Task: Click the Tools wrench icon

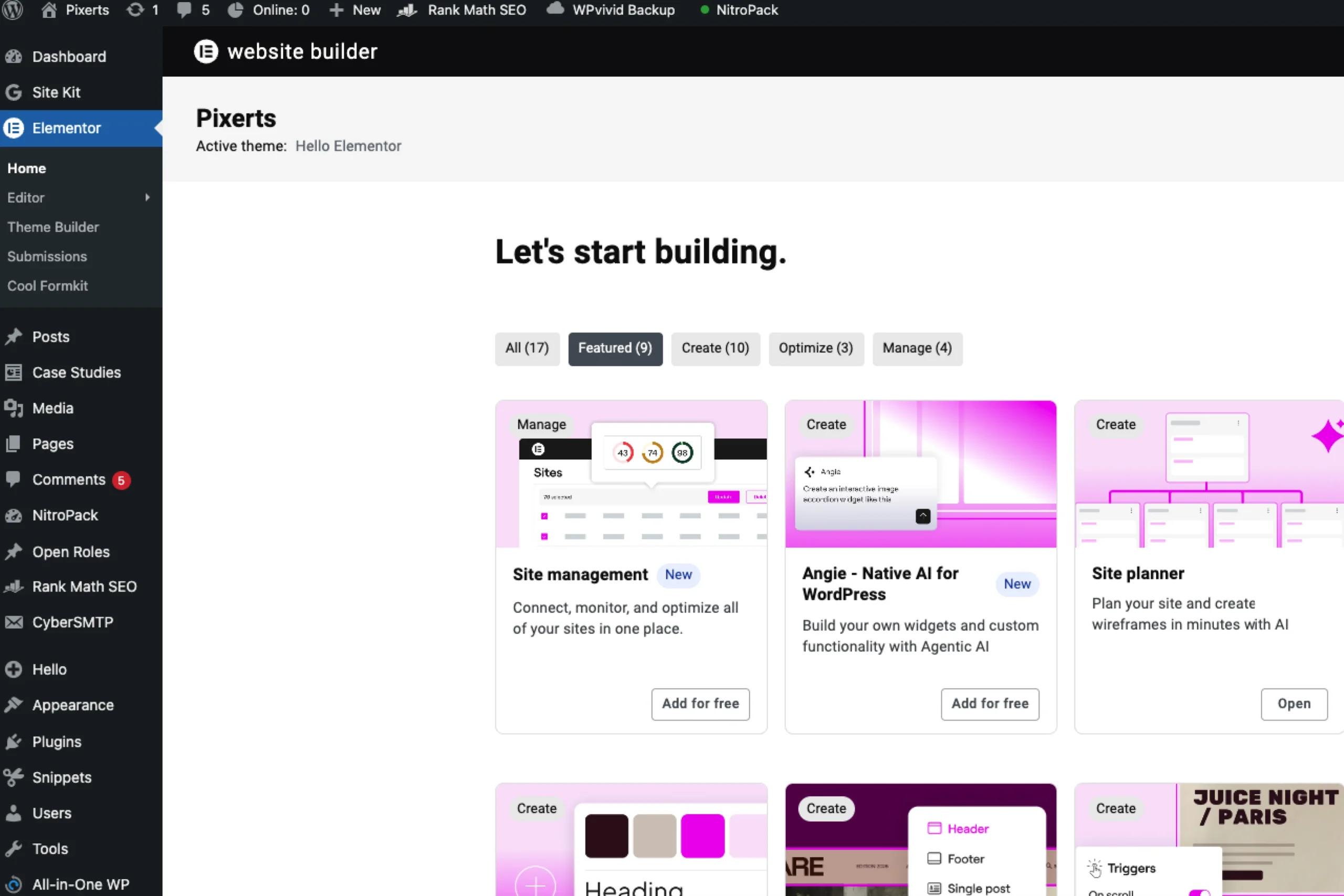Action: [x=14, y=849]
